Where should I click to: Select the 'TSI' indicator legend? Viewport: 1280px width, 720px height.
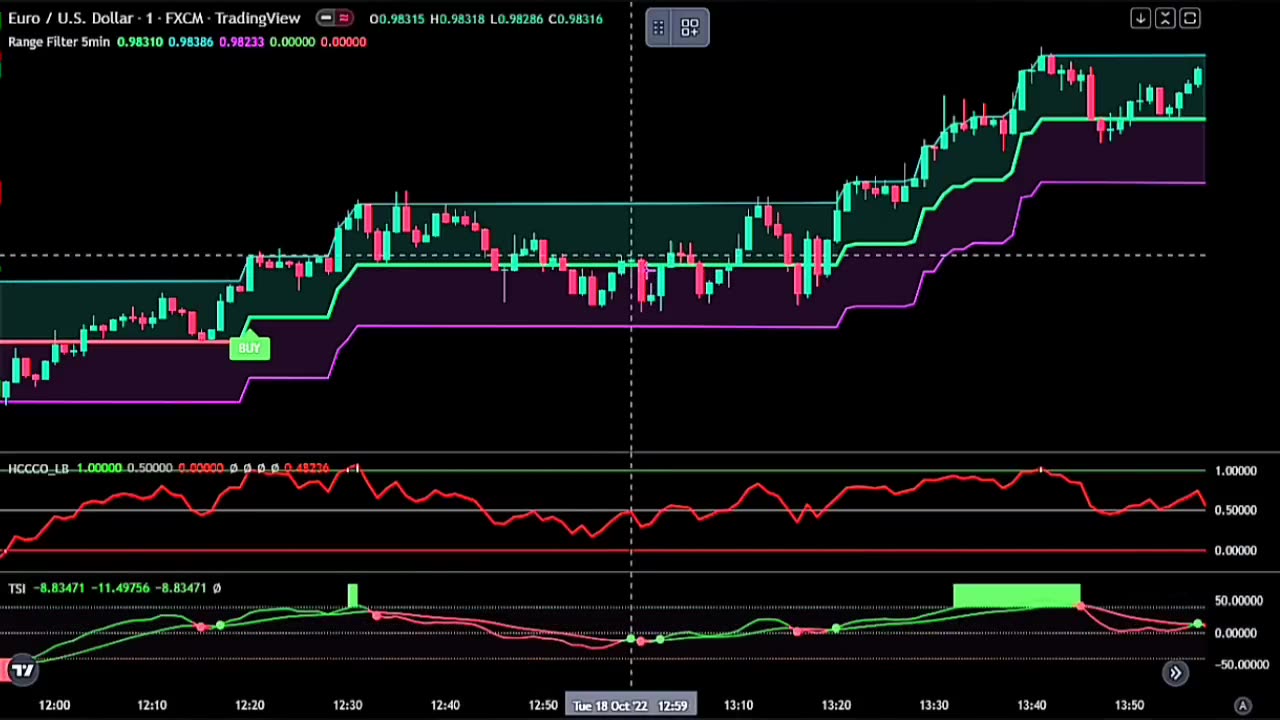17,588
